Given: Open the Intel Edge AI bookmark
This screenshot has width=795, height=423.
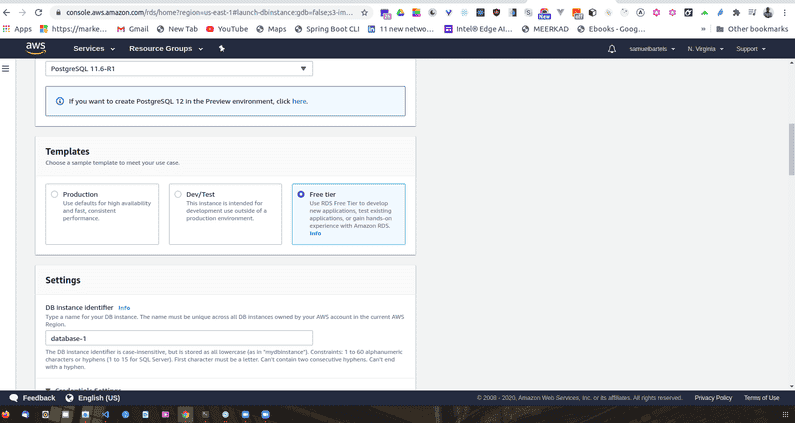Looking at the screenshot, I should 479,29.
